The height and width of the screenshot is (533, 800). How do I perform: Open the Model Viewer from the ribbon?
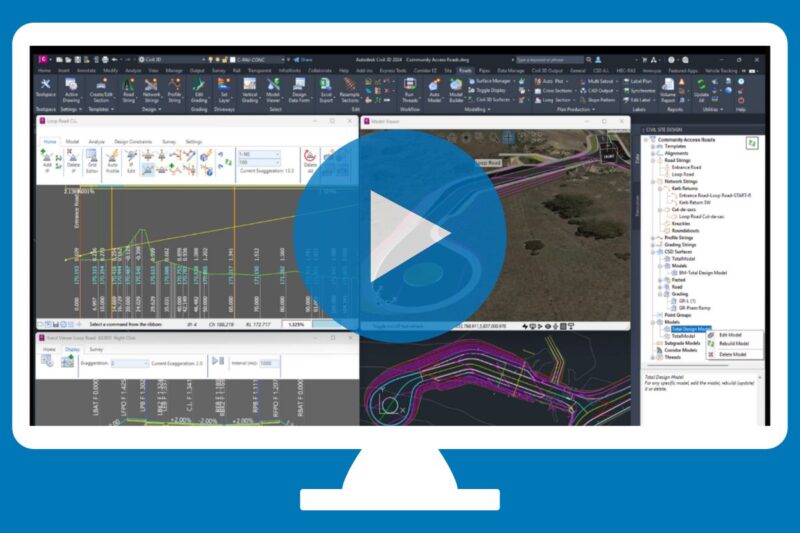273,88
